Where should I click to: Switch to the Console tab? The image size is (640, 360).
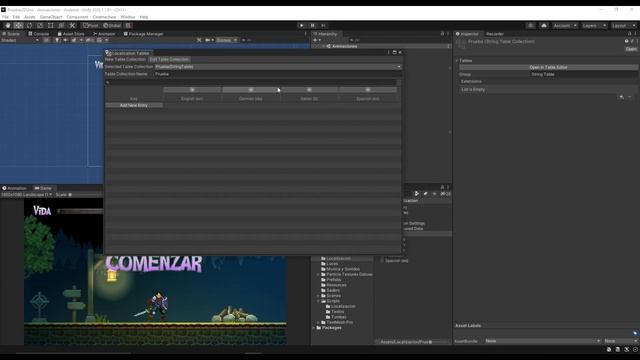click(x=39, y=34)
